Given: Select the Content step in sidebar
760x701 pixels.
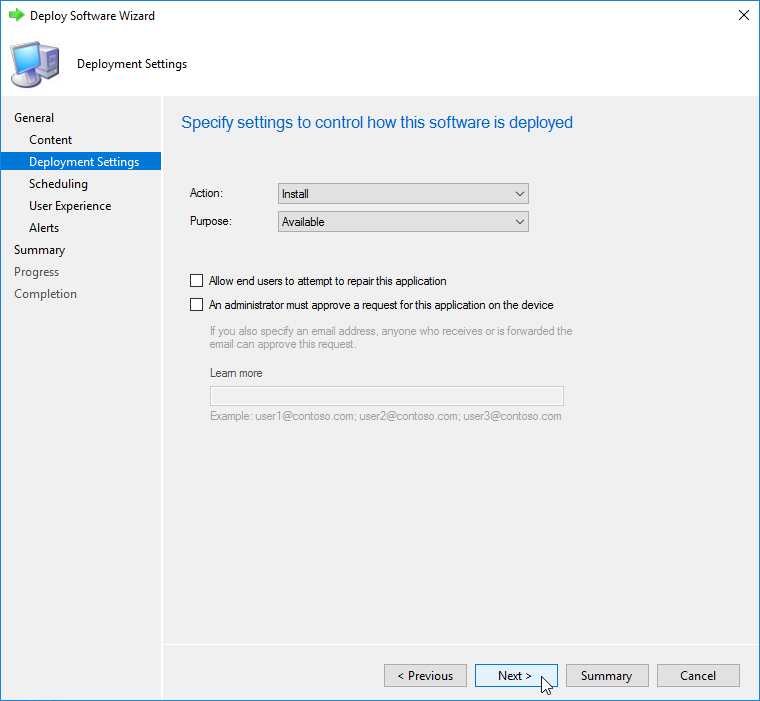Looking at the screenshot, I should [x=50, y=140].
